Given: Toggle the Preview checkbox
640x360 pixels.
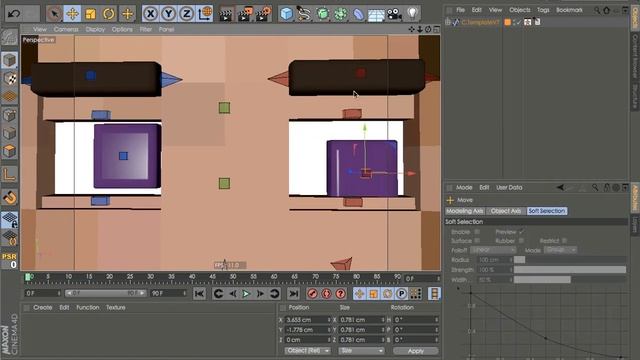Looking at the screenshot, I should [521, 232].
